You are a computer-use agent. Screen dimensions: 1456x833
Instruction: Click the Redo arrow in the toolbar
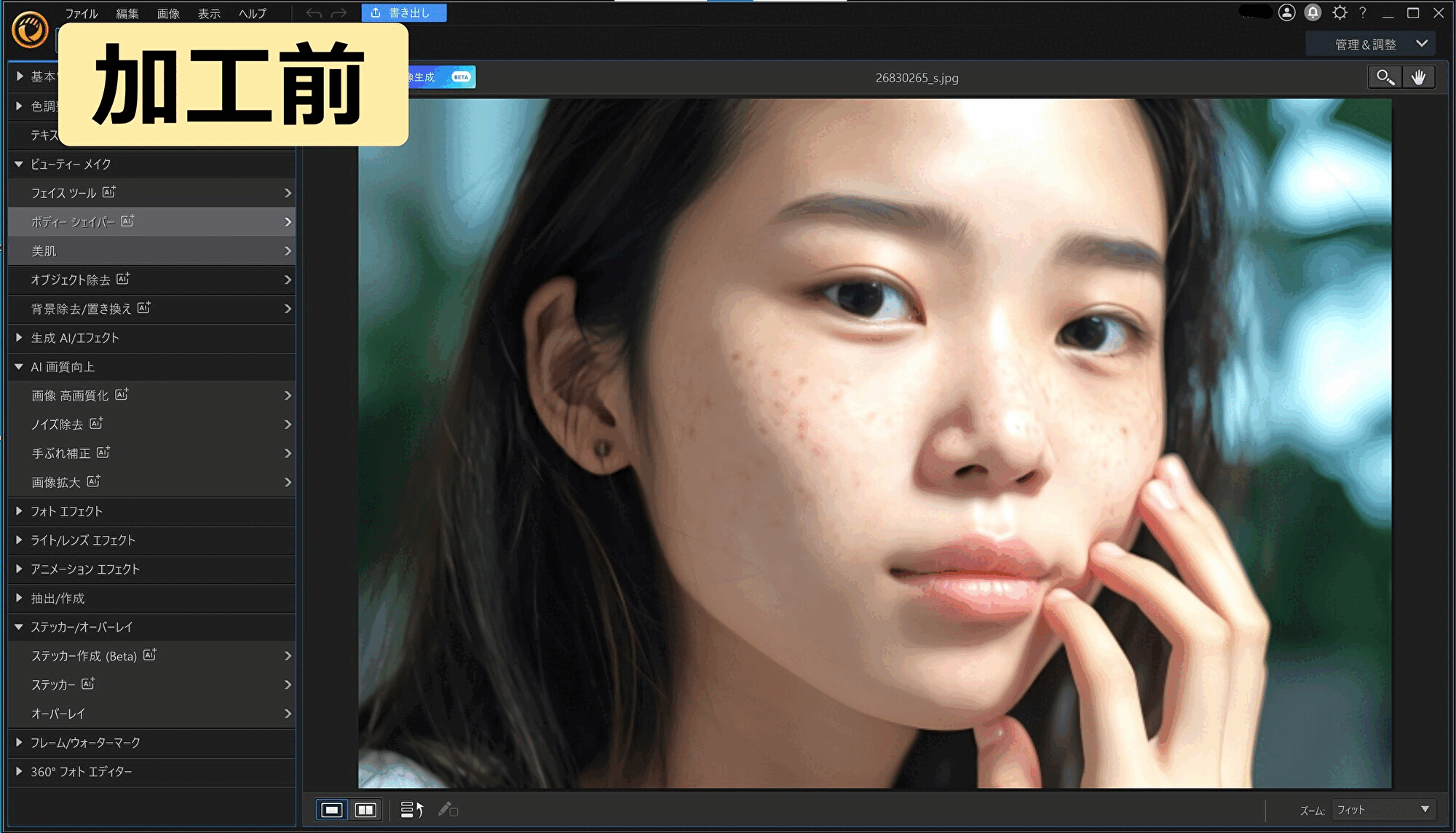(339, 12)
